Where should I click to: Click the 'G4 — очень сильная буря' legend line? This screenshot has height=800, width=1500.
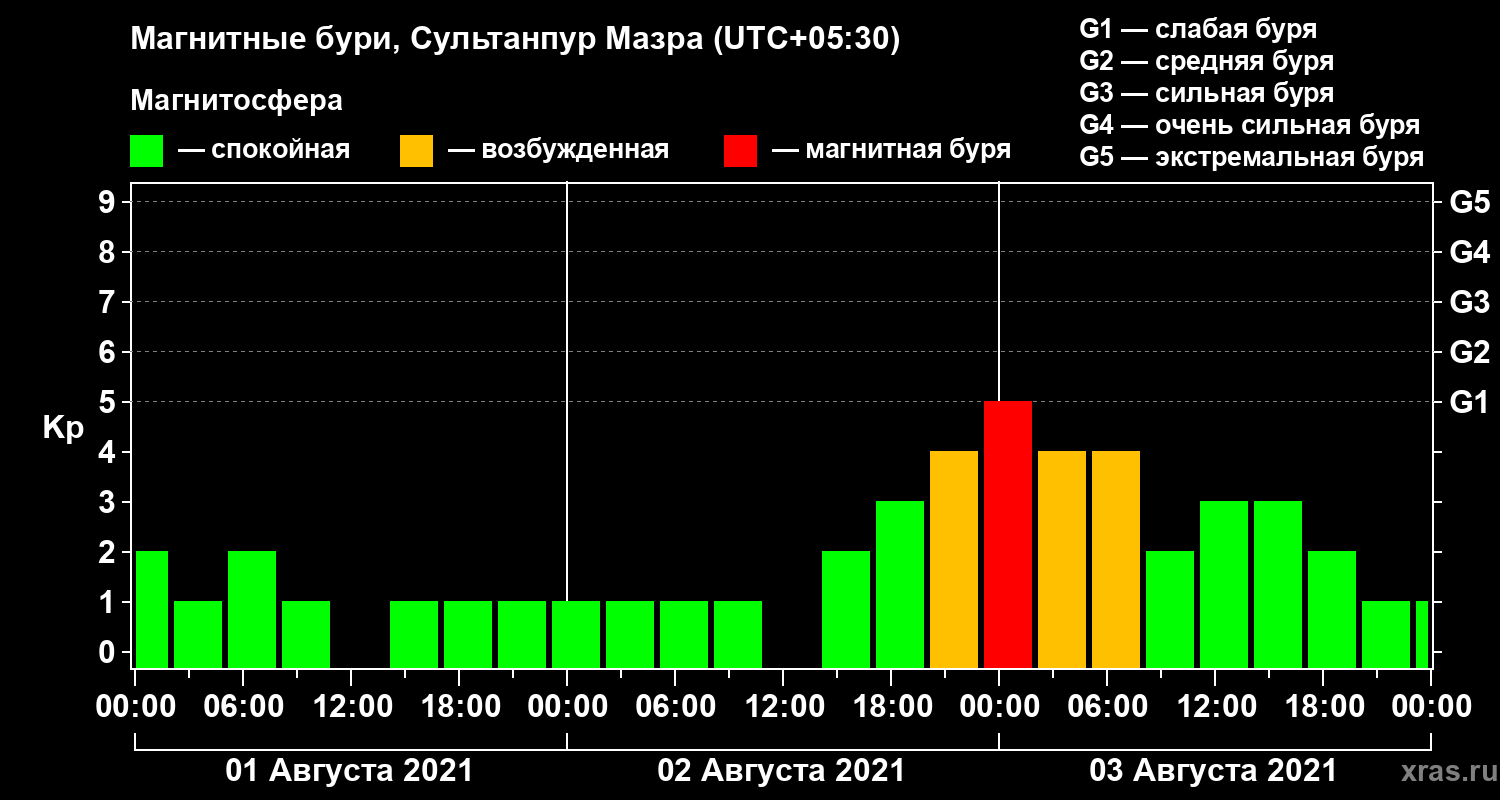1250,125
